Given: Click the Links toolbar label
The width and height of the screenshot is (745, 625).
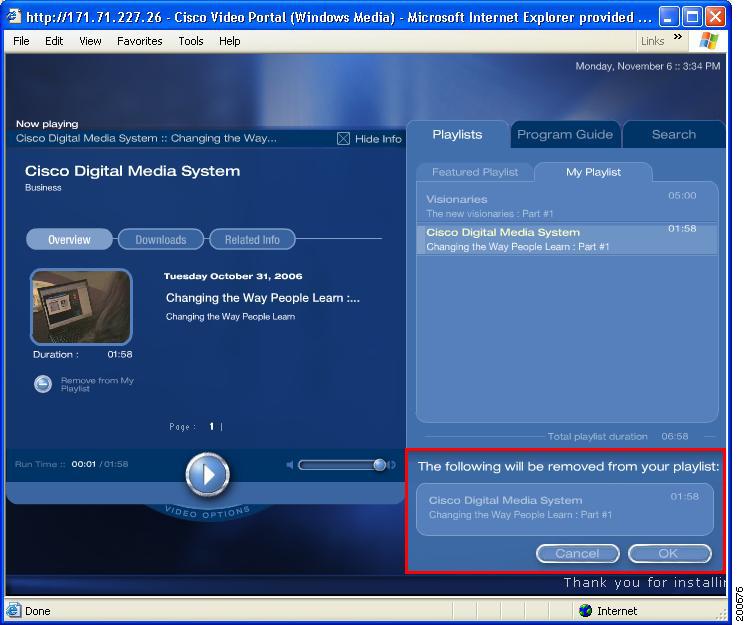Looking at the screenshot, I should click(x=652, y=41).
